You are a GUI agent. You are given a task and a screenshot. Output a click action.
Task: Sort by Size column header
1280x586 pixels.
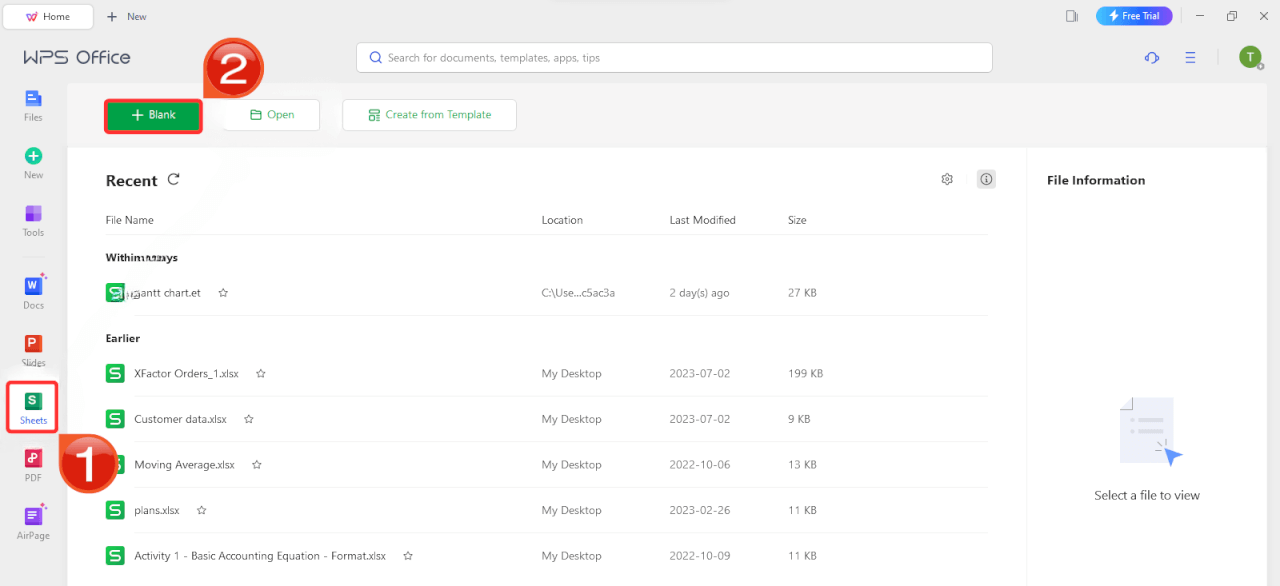pyautogui.click(x=797, y=220)
